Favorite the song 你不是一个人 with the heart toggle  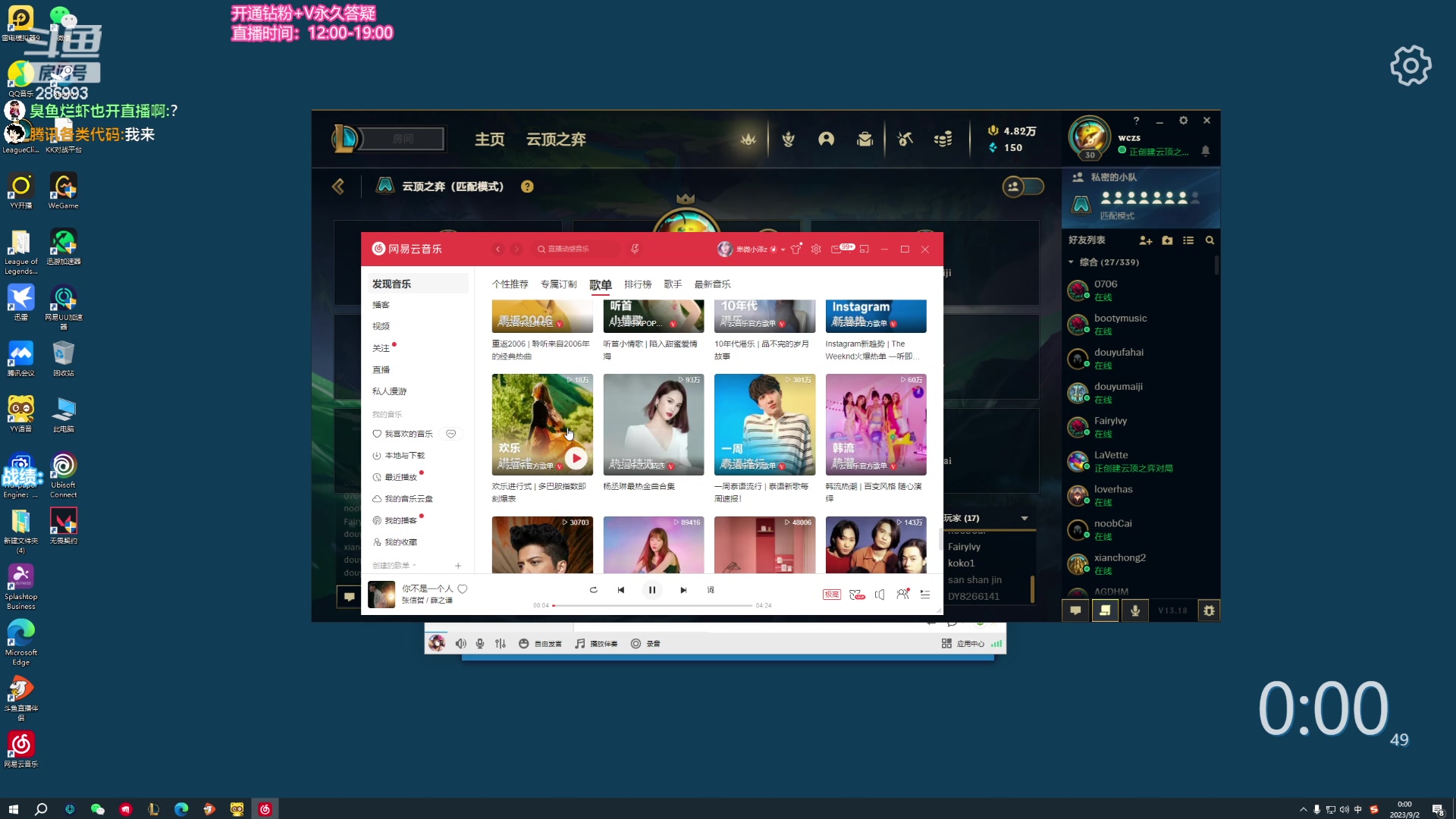click(x=462, y=588)
